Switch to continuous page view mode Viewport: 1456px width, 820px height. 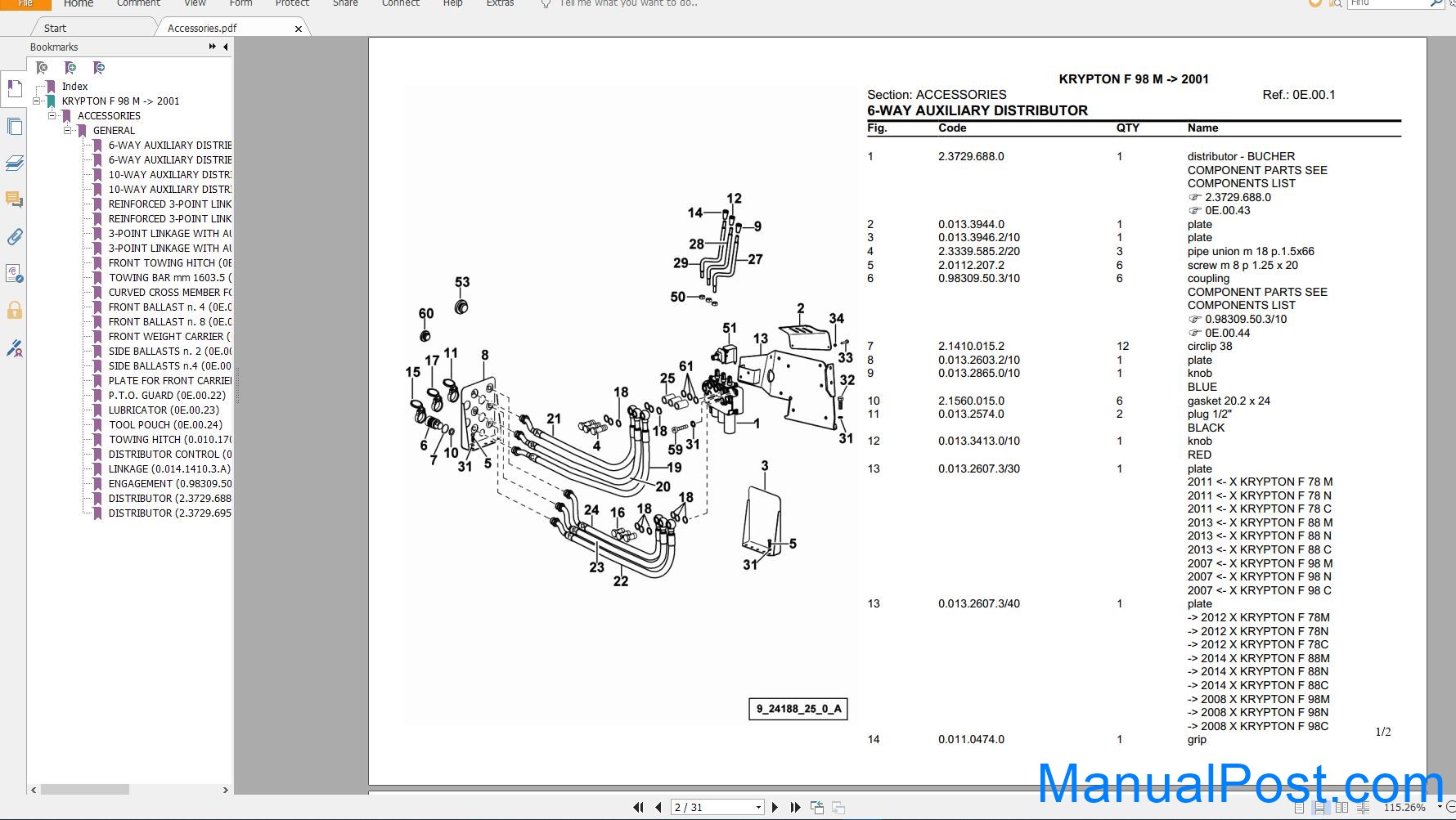pyautogui.click(x=1319, y=808)
